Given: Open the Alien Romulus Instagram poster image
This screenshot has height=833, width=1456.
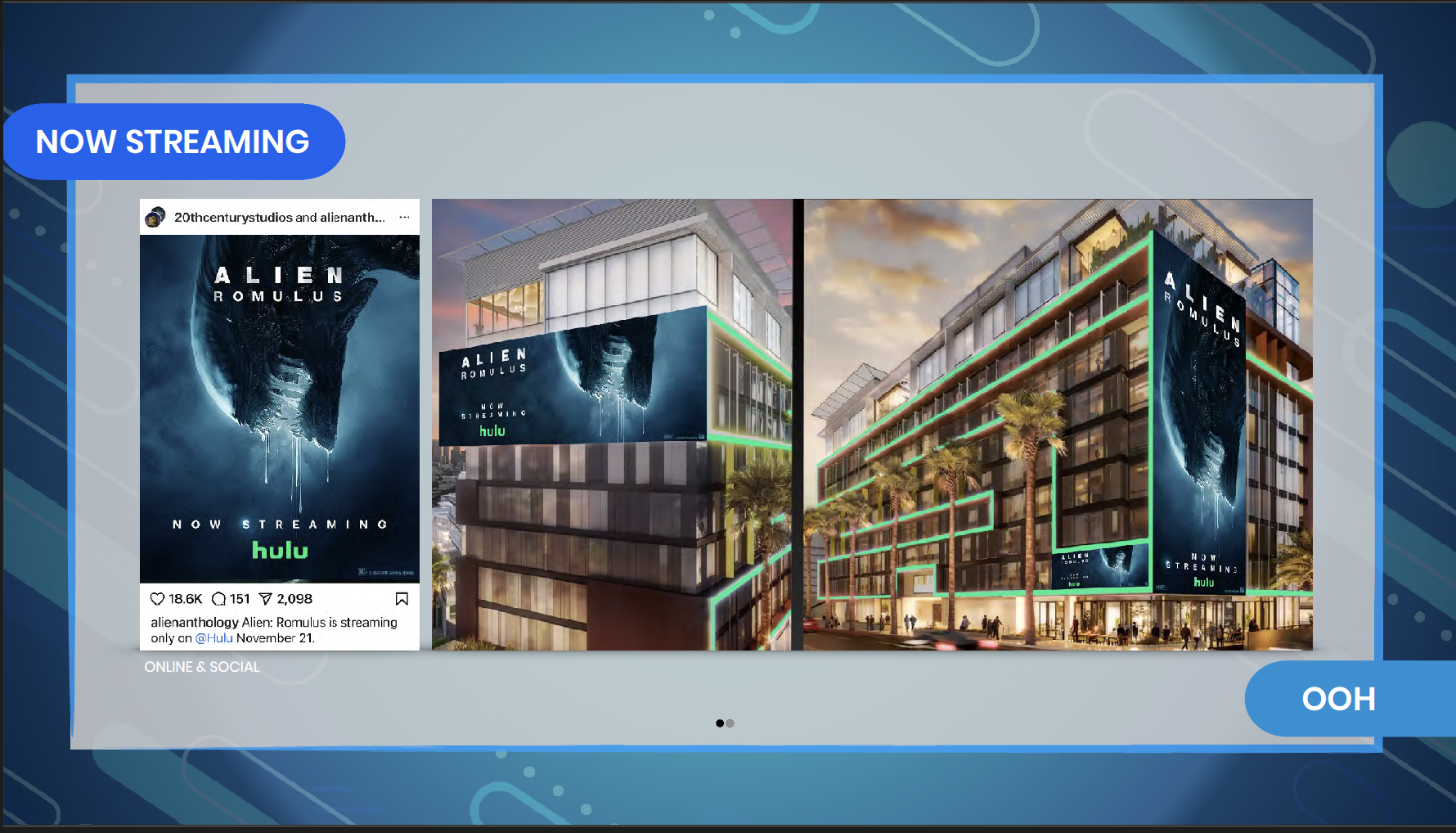Looking at the screenshot, I should click(x=280, y=408).
